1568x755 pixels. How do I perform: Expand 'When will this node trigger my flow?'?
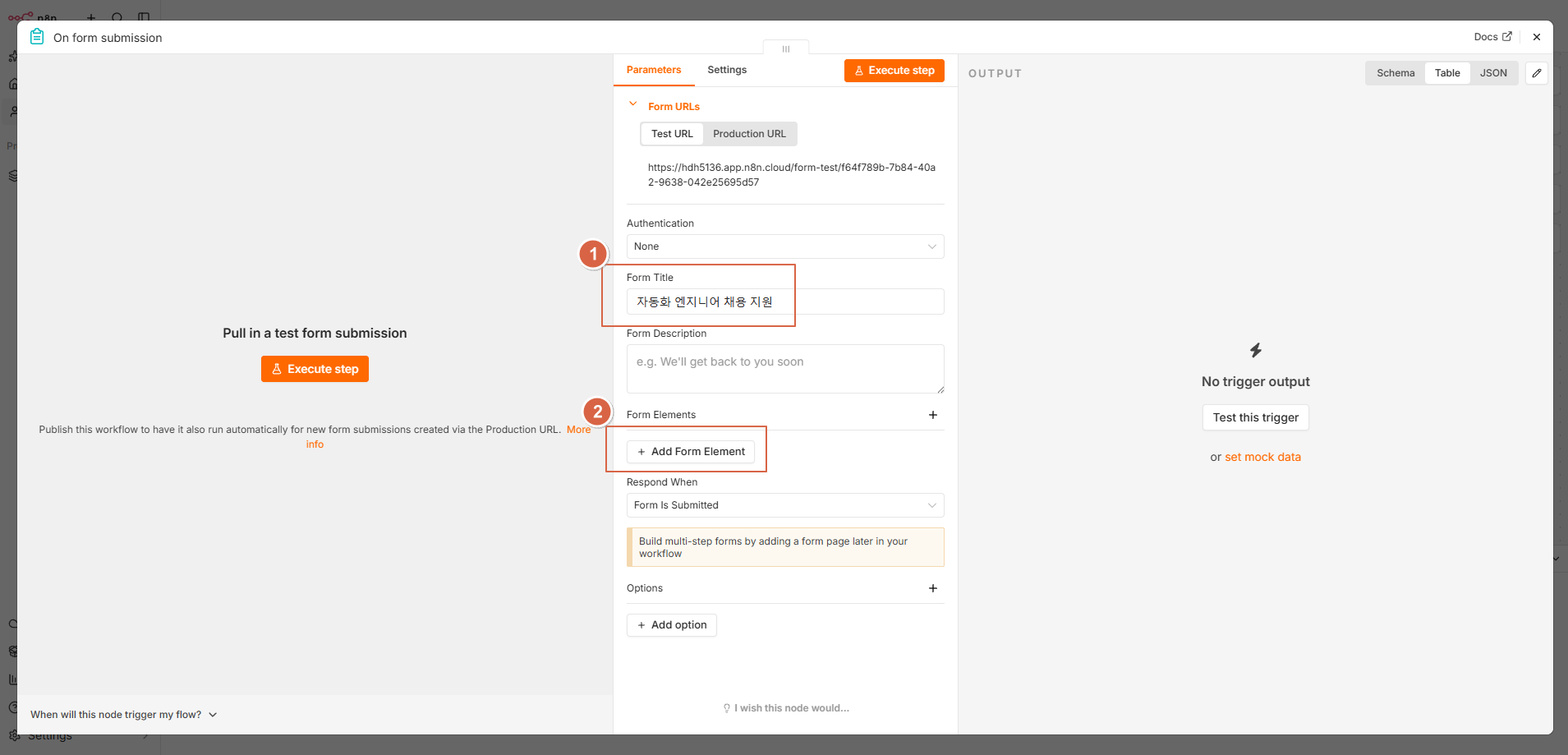(x=123, y=715)
